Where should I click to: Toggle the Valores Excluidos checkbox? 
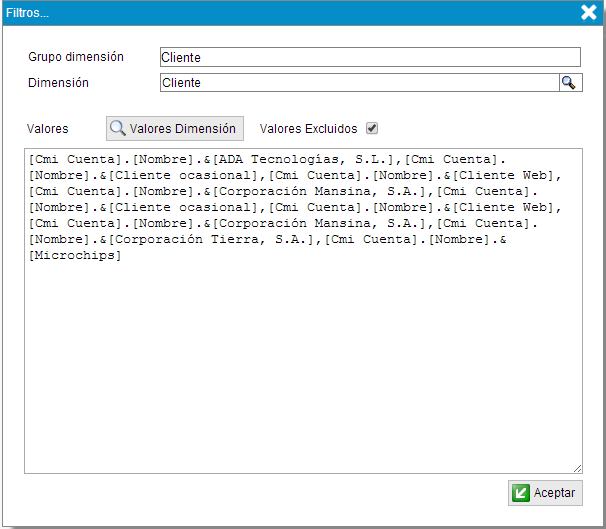(372, 129)
